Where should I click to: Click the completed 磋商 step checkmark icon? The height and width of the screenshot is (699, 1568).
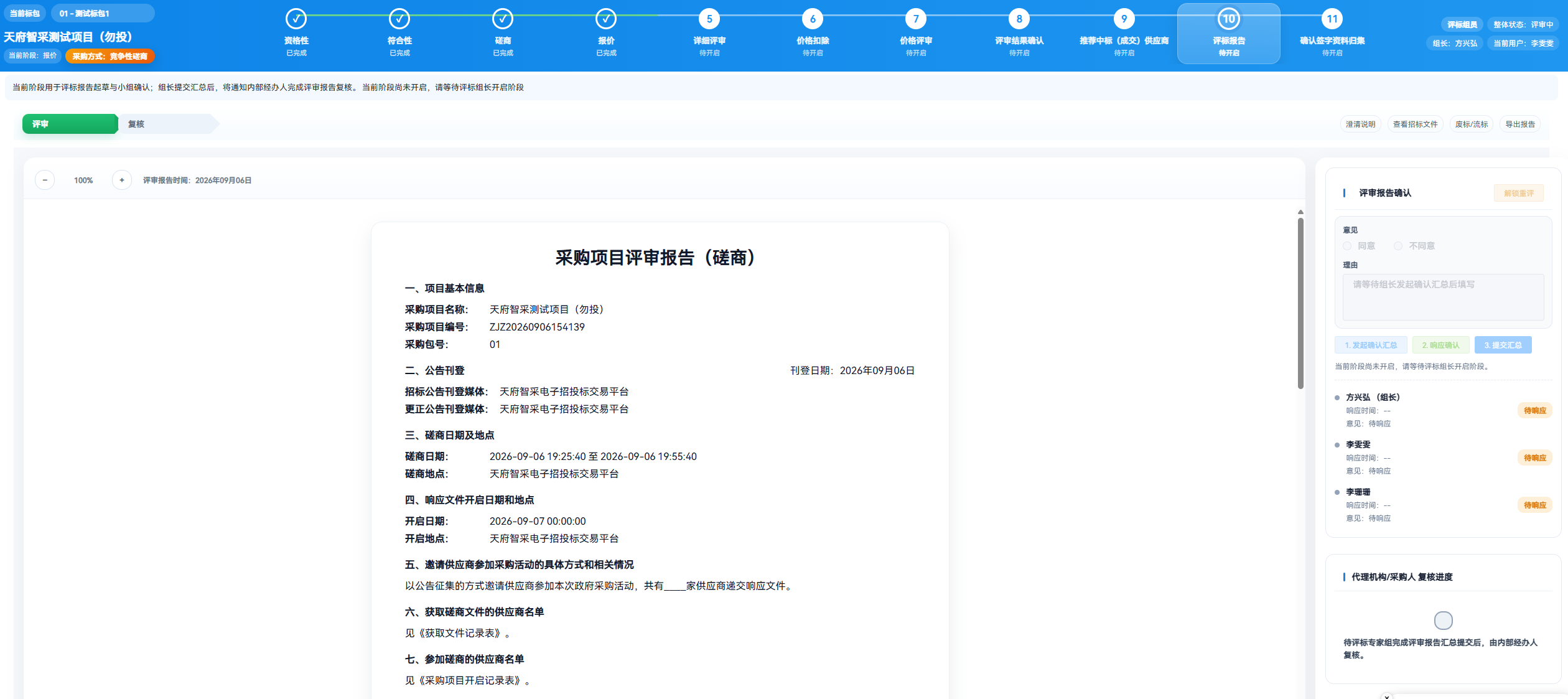point(503,19)
